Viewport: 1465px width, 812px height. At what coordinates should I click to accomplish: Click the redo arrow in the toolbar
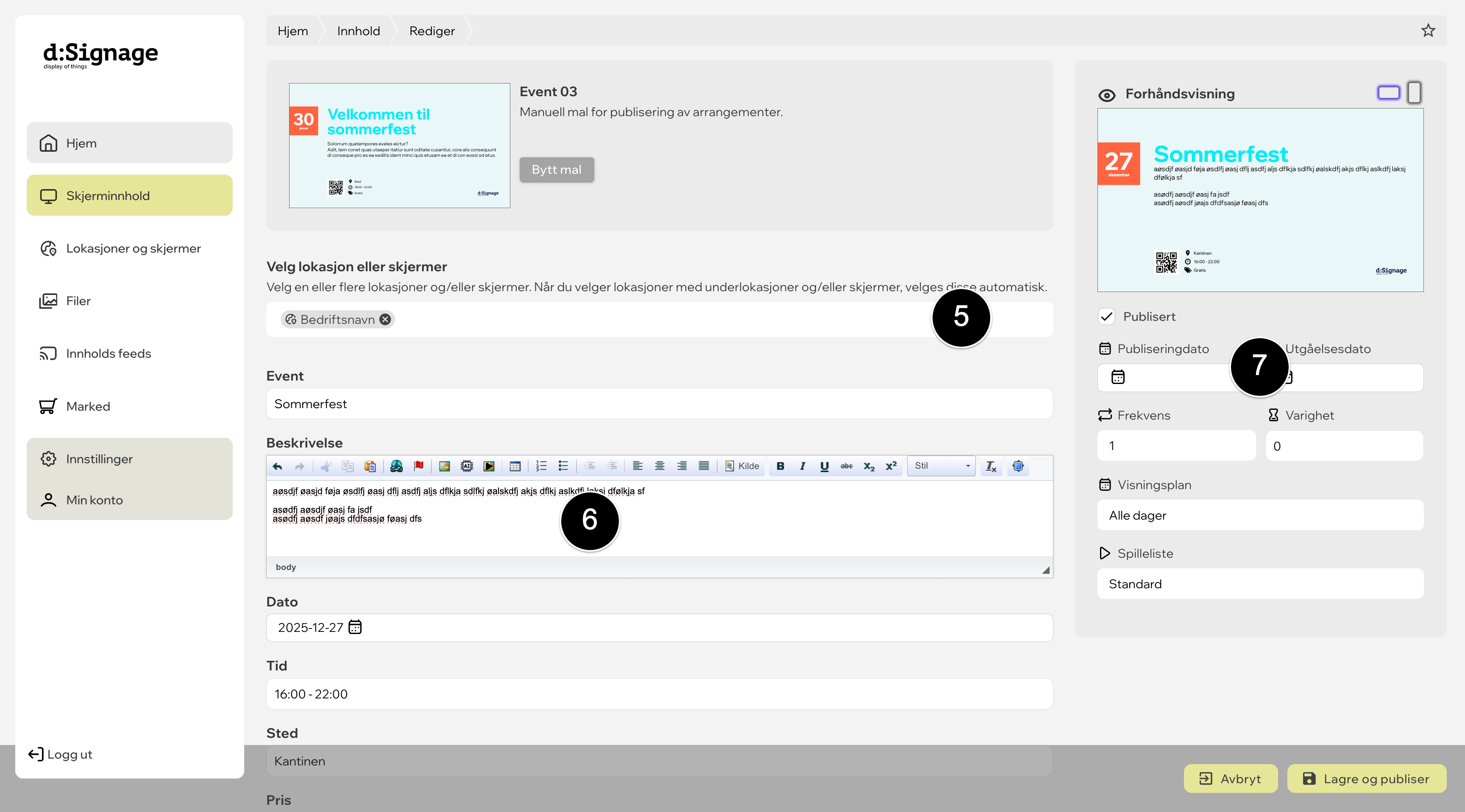pyautogui.click(x=300, y=466)
